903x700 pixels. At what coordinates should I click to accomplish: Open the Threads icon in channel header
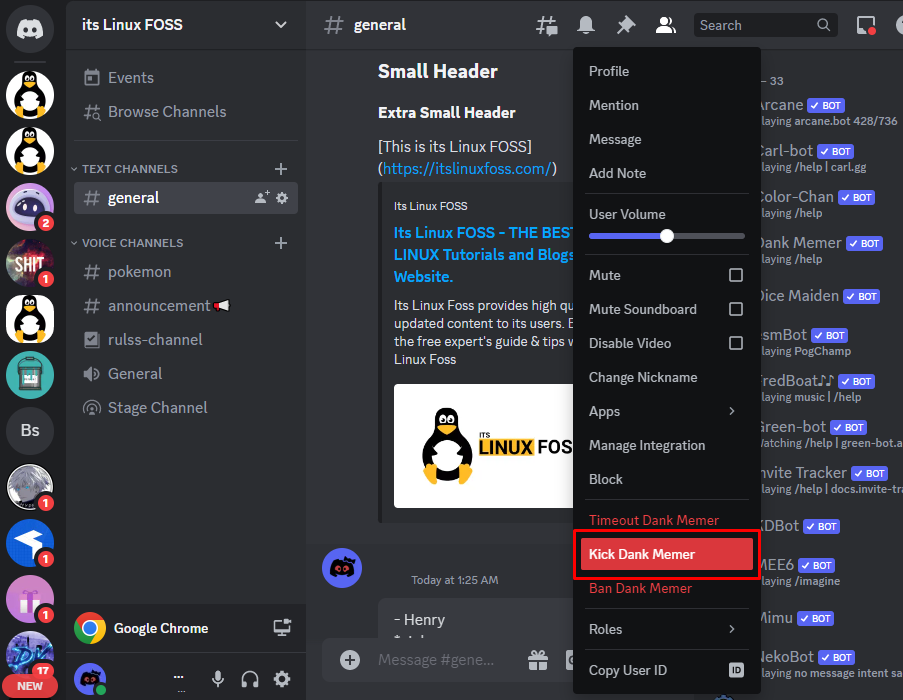click(547, 25)
